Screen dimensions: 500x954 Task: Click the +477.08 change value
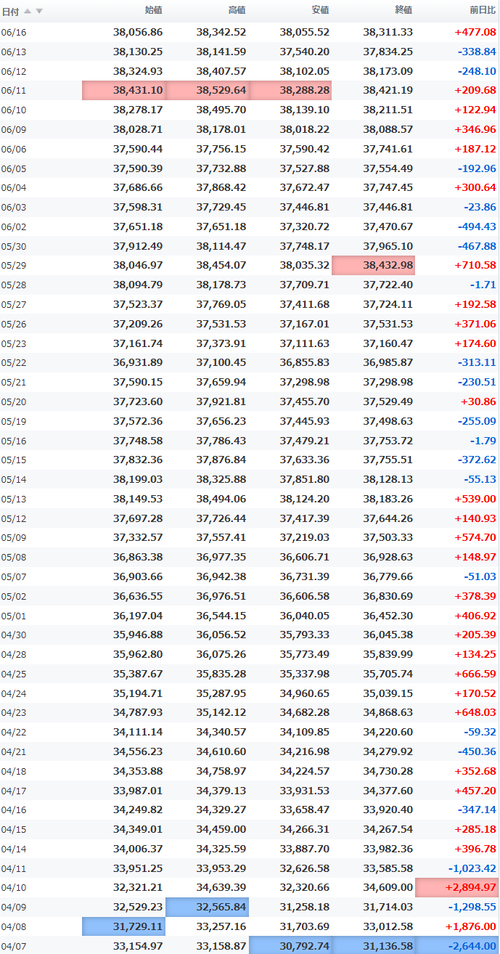pyautogui.click(x=475, y=32)
